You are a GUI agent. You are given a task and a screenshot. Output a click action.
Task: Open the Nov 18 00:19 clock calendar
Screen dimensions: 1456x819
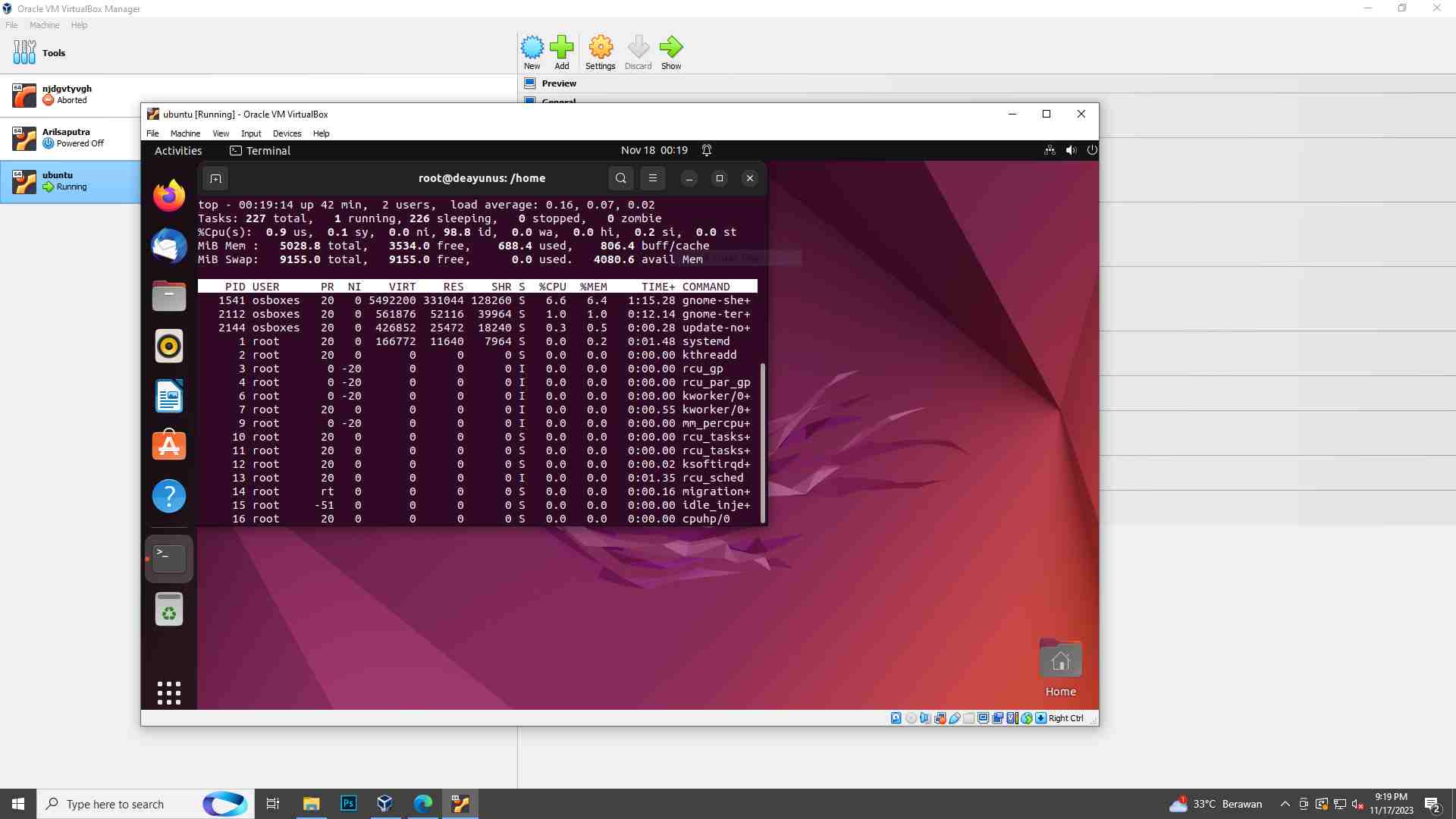pos(654,150)
